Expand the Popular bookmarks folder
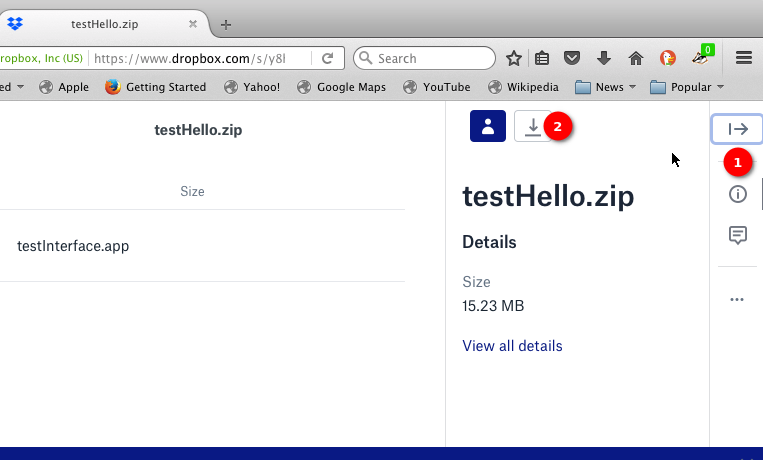Screen dimensions: 763x460 pos(686,87)
